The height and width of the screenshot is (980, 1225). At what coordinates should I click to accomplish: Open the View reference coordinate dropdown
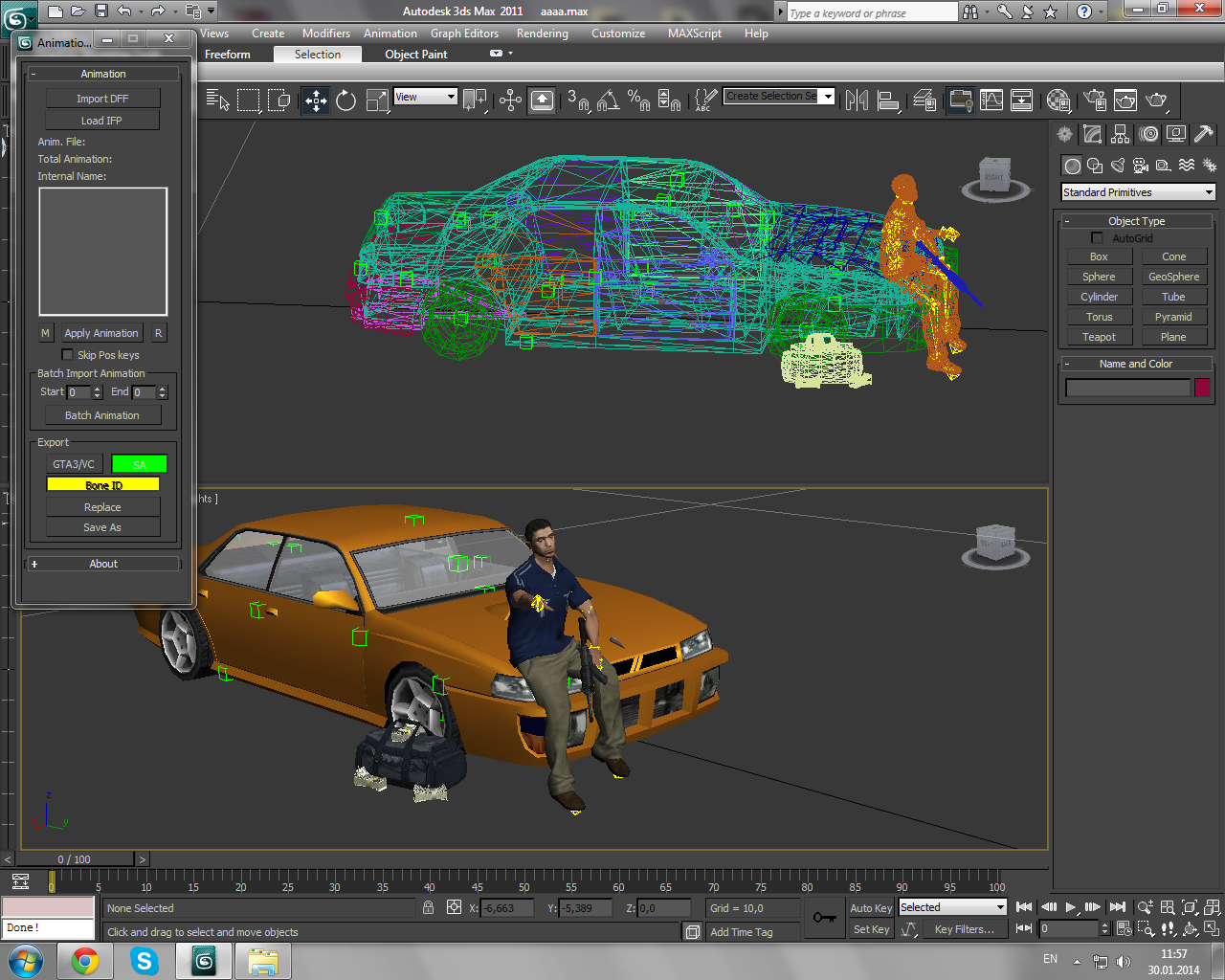425,97
